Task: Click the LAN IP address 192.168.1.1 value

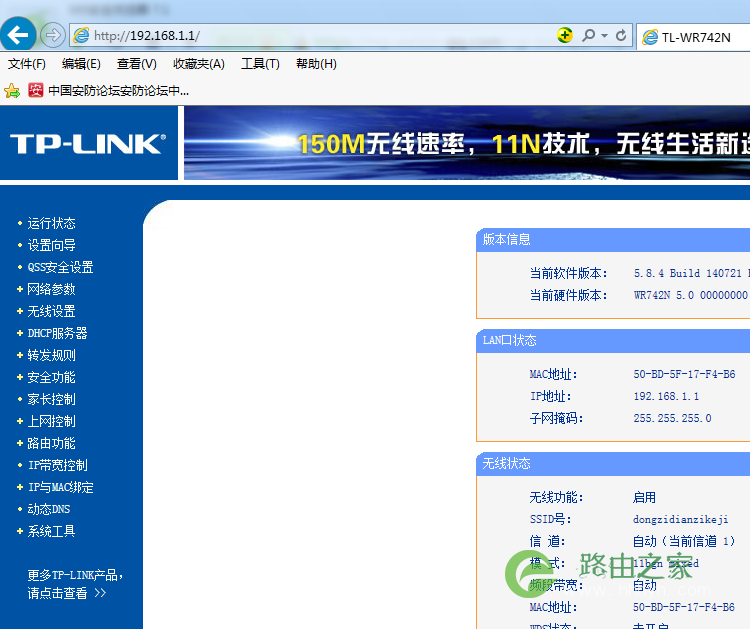Action: pos(666,396)
